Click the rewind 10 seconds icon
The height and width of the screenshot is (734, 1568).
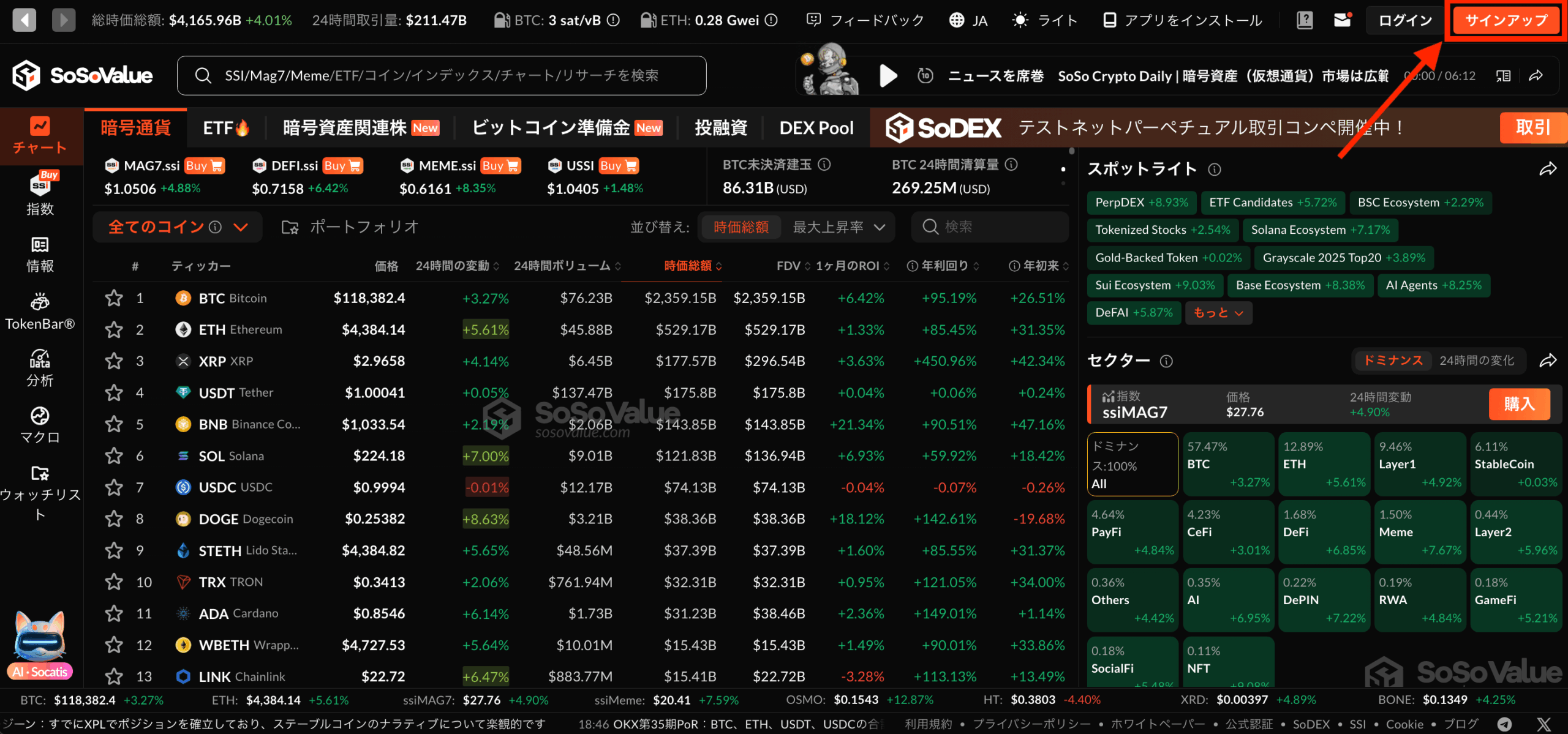[925, 76]
